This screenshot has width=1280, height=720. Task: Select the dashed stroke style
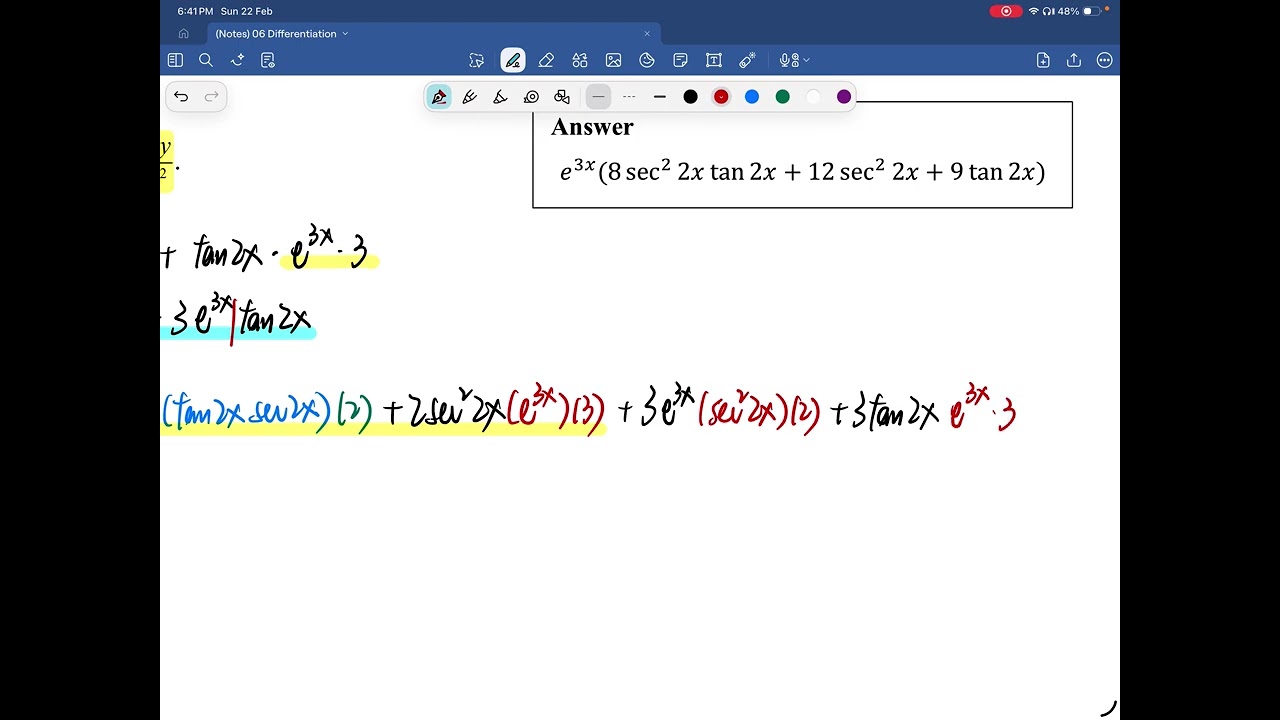pyautogui.click(x=629, y=97)
